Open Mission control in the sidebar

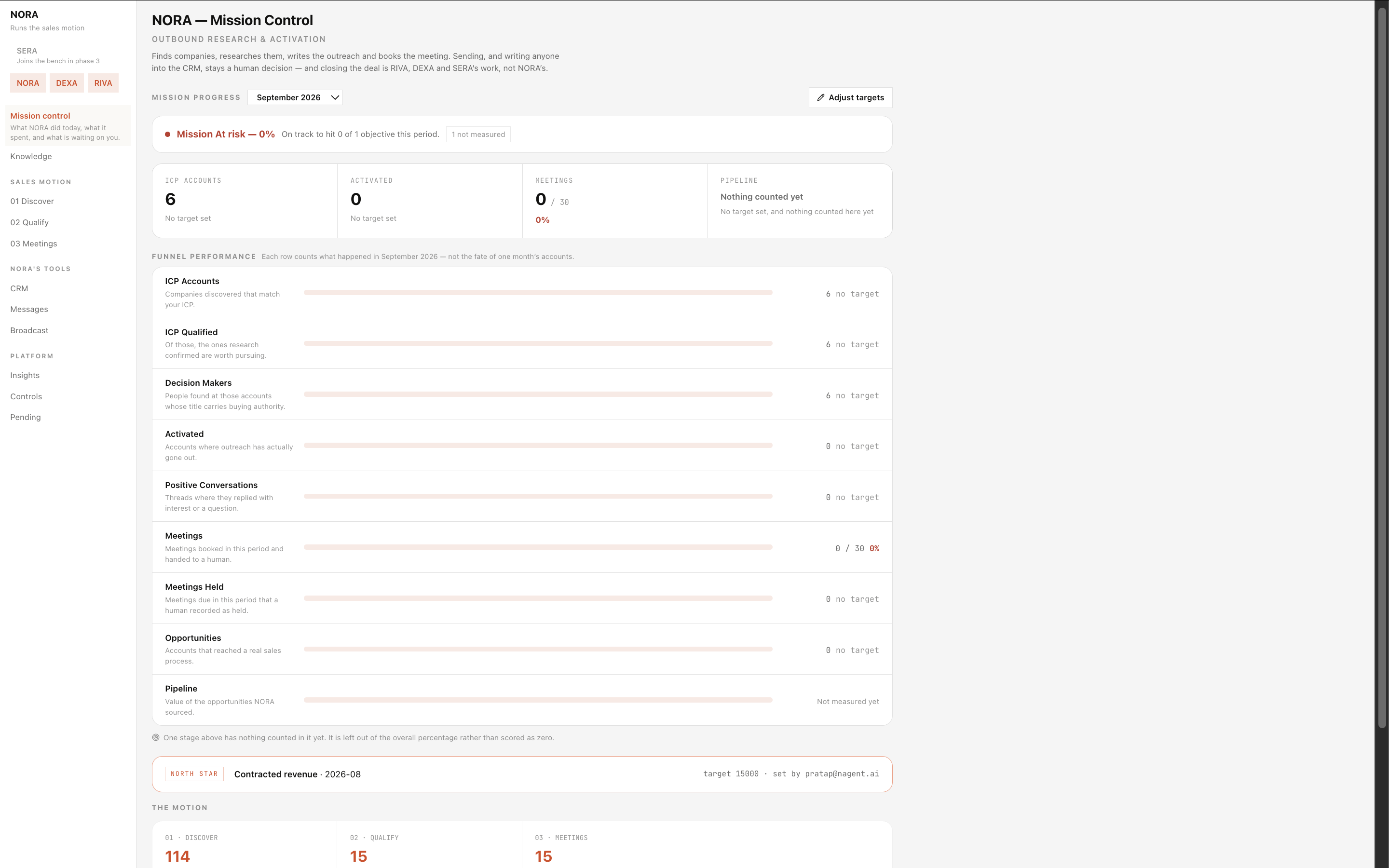tap(68, 126)
